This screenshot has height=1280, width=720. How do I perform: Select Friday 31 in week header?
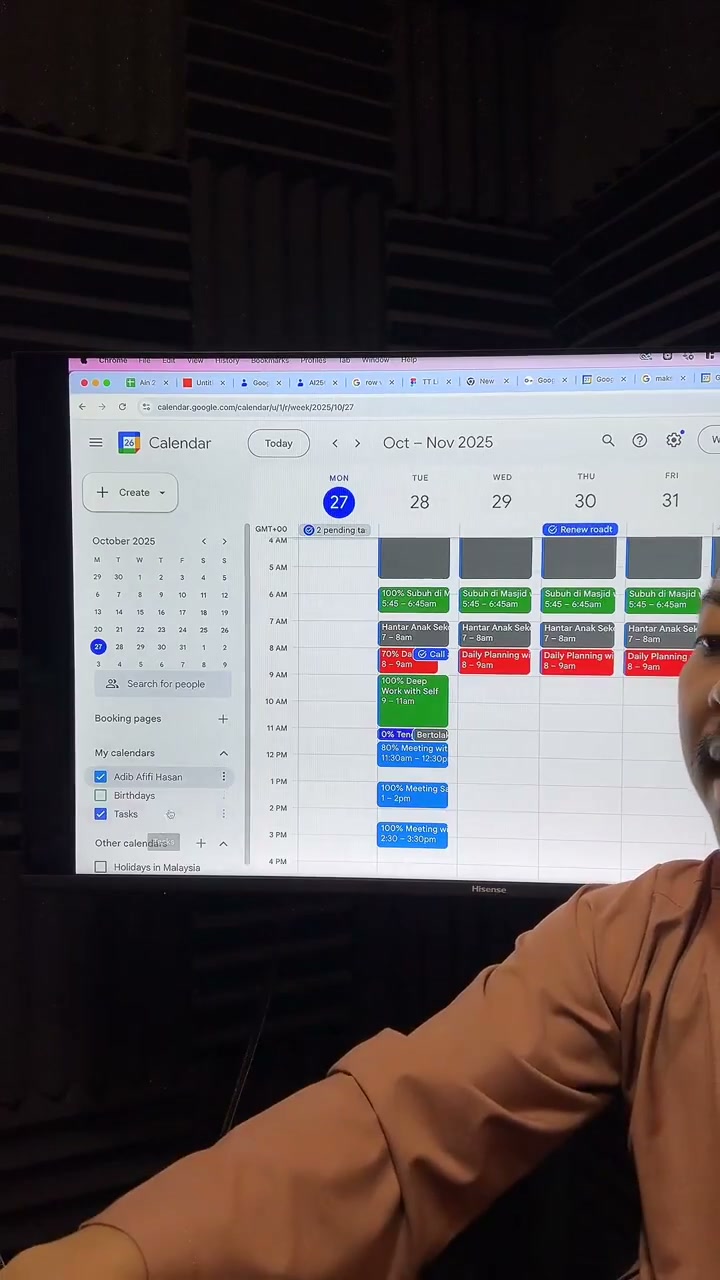(x=670, y=501)
